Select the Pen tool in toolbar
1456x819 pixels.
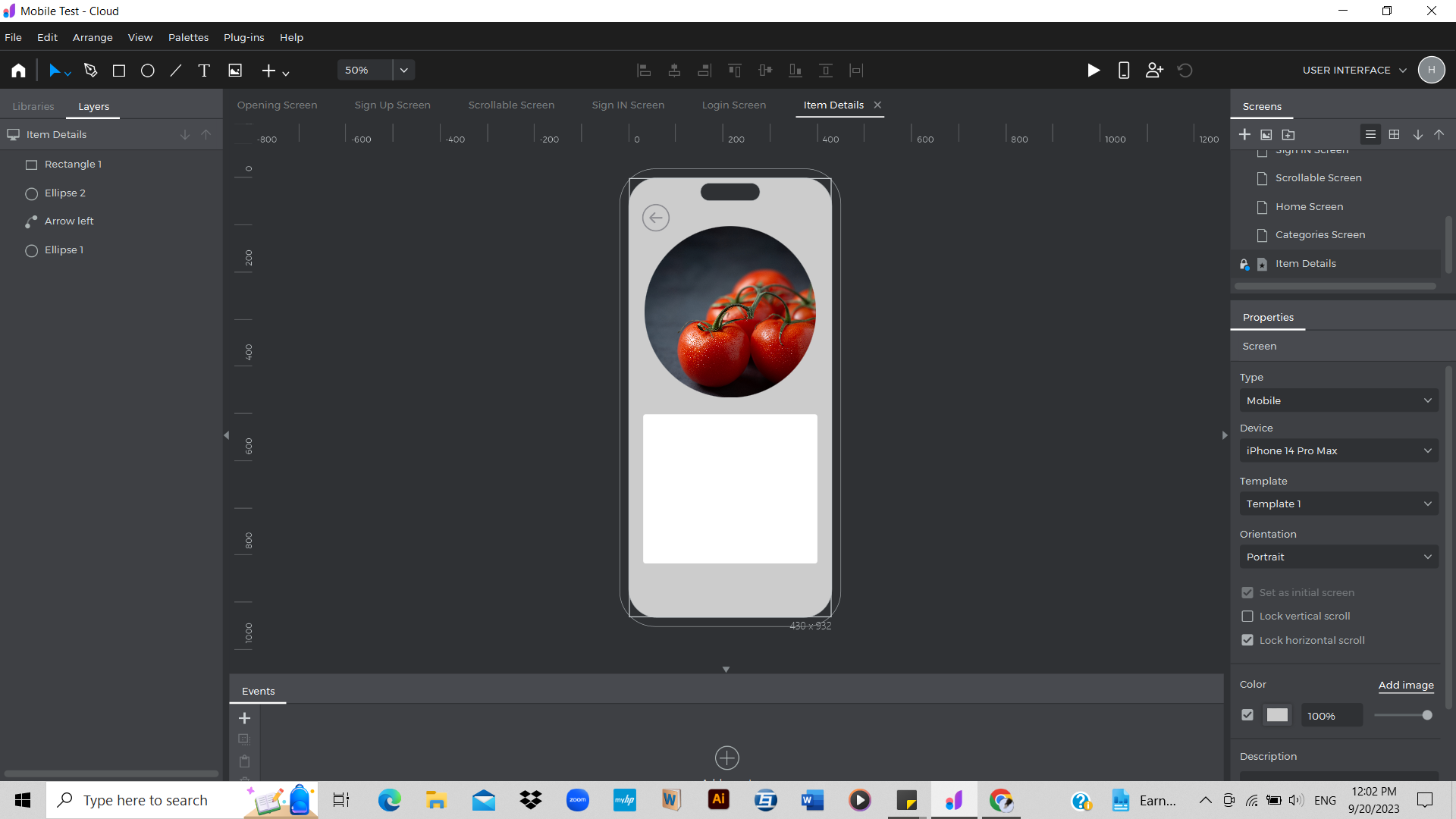(x=91, y=71)
